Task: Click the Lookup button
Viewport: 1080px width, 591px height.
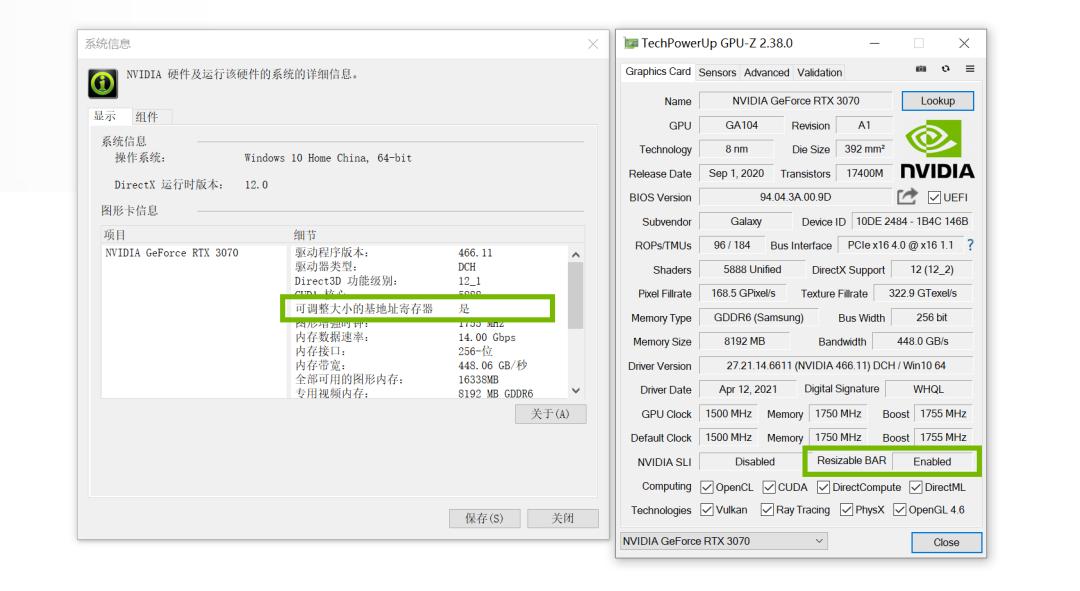Action: point(938,100)
